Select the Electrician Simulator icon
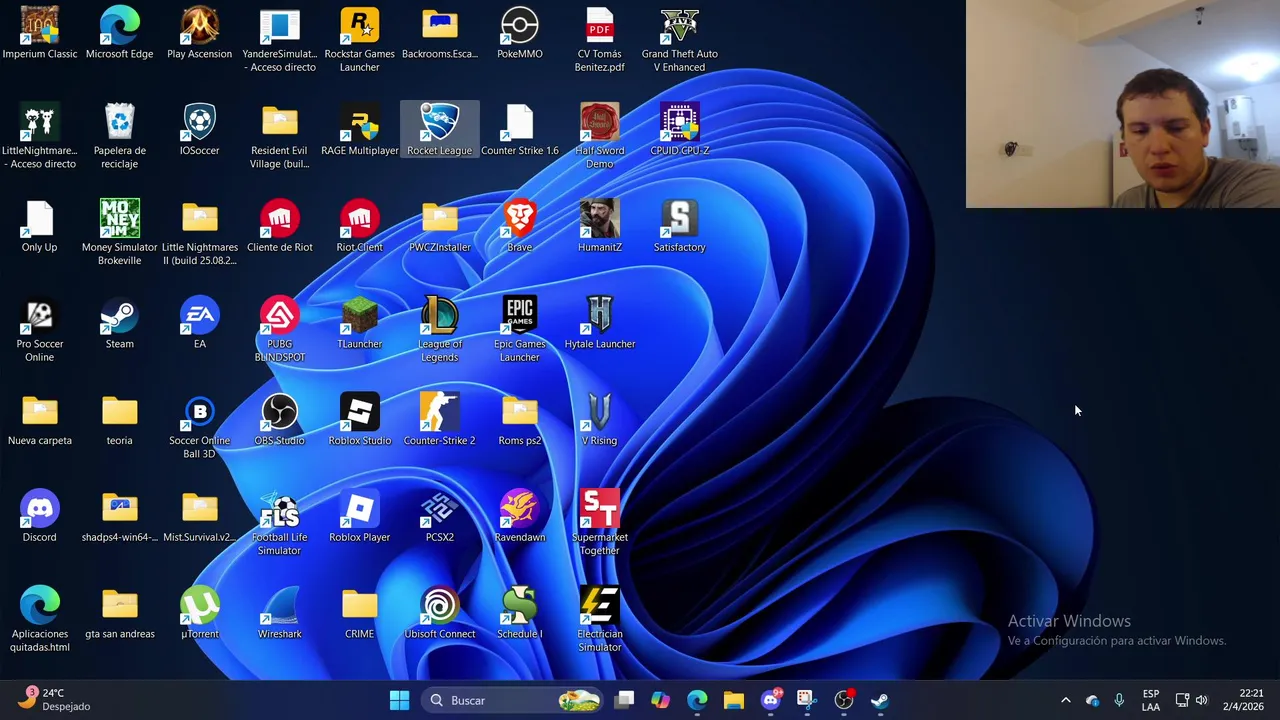1280x720 pixels. [600, 619]
